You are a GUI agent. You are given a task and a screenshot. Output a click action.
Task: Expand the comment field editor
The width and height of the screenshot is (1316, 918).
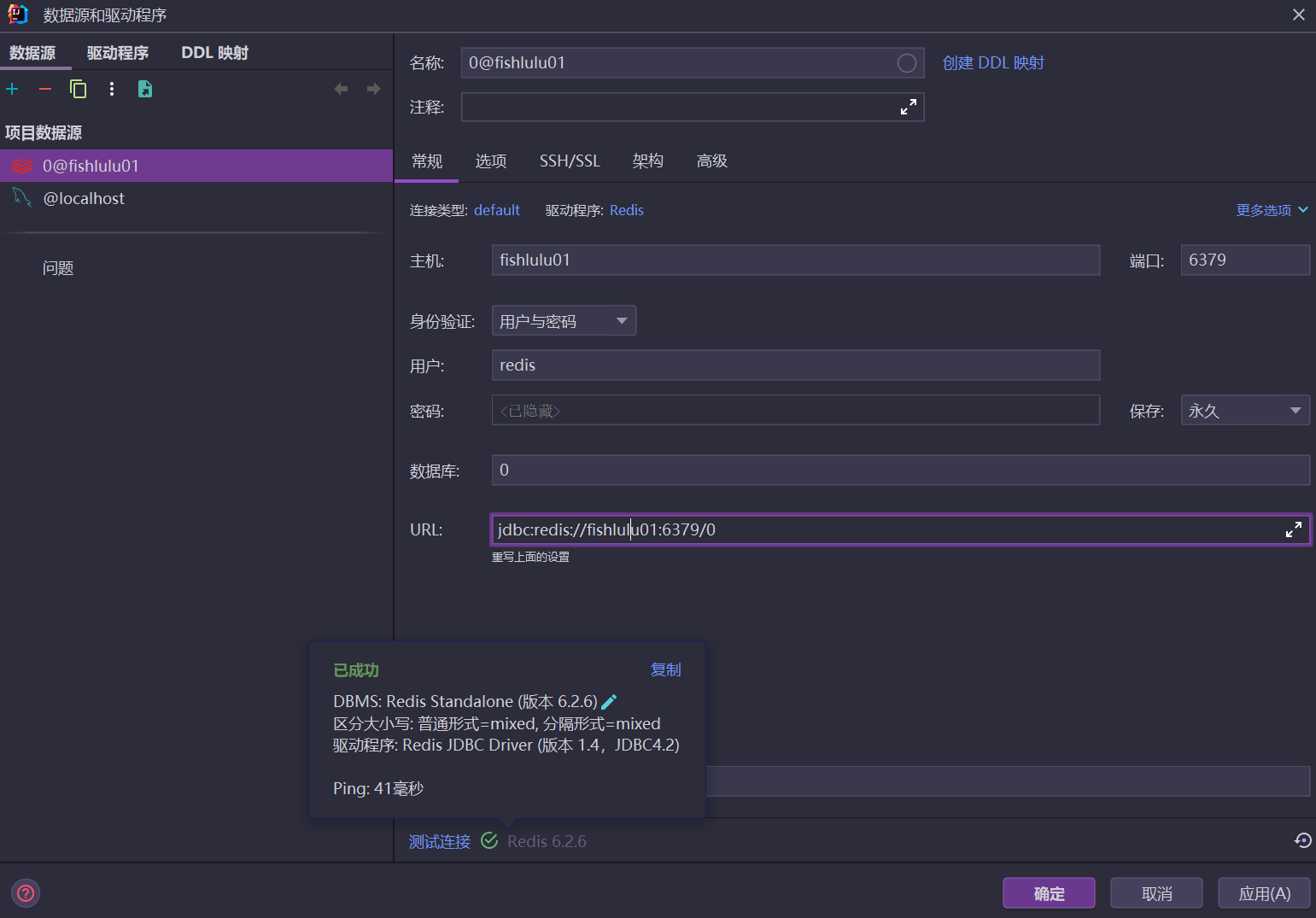909,107
